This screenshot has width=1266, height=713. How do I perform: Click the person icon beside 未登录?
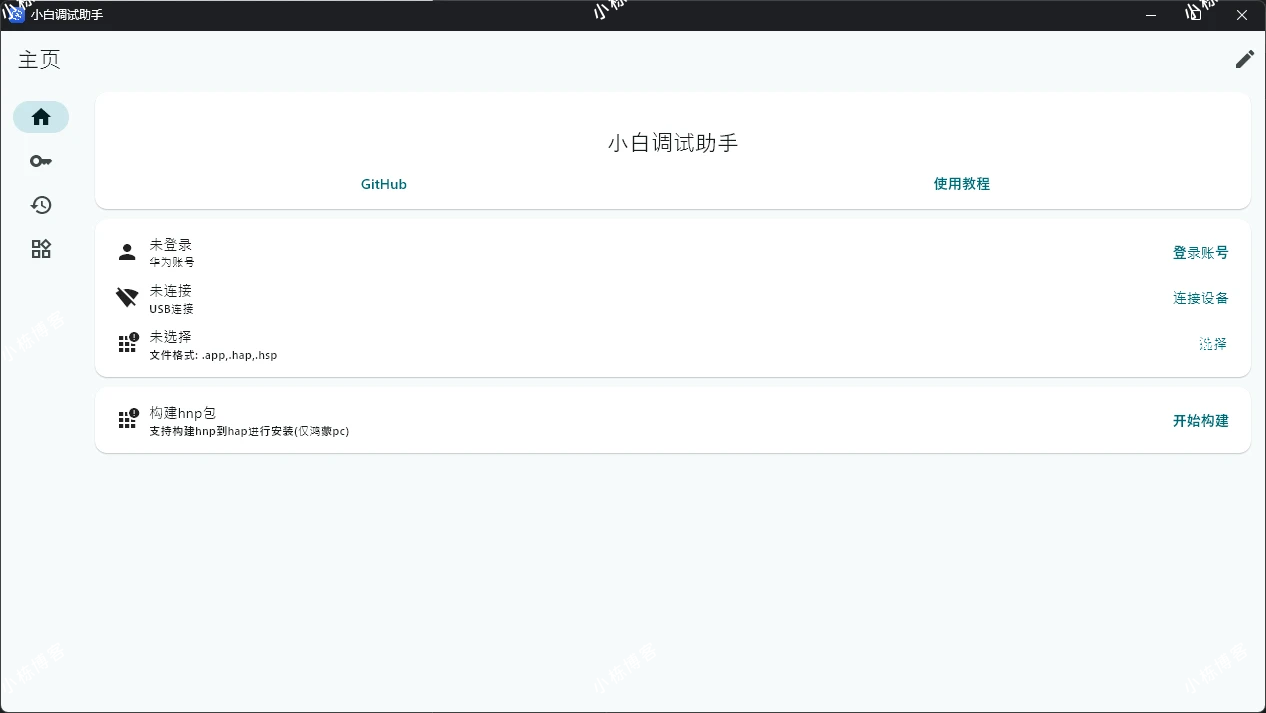[127, 251]
